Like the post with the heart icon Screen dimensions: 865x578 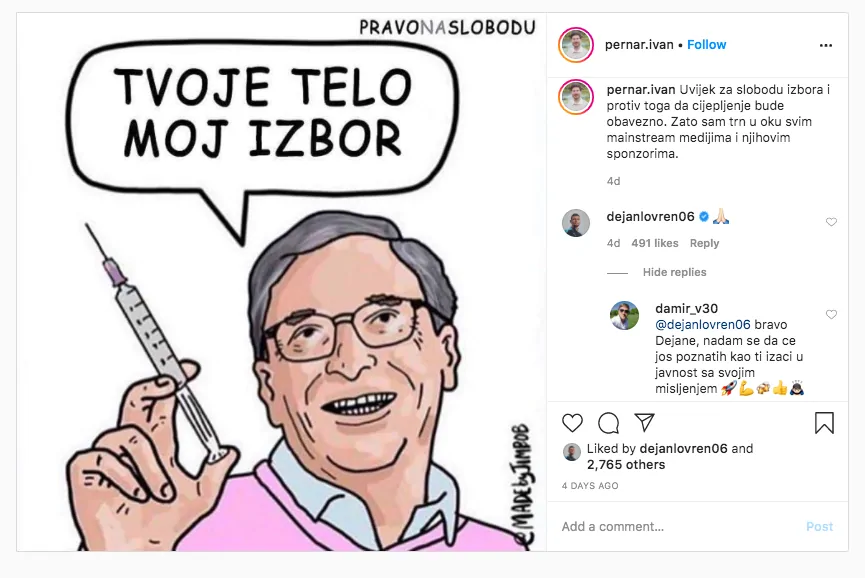tap(572, 423)
